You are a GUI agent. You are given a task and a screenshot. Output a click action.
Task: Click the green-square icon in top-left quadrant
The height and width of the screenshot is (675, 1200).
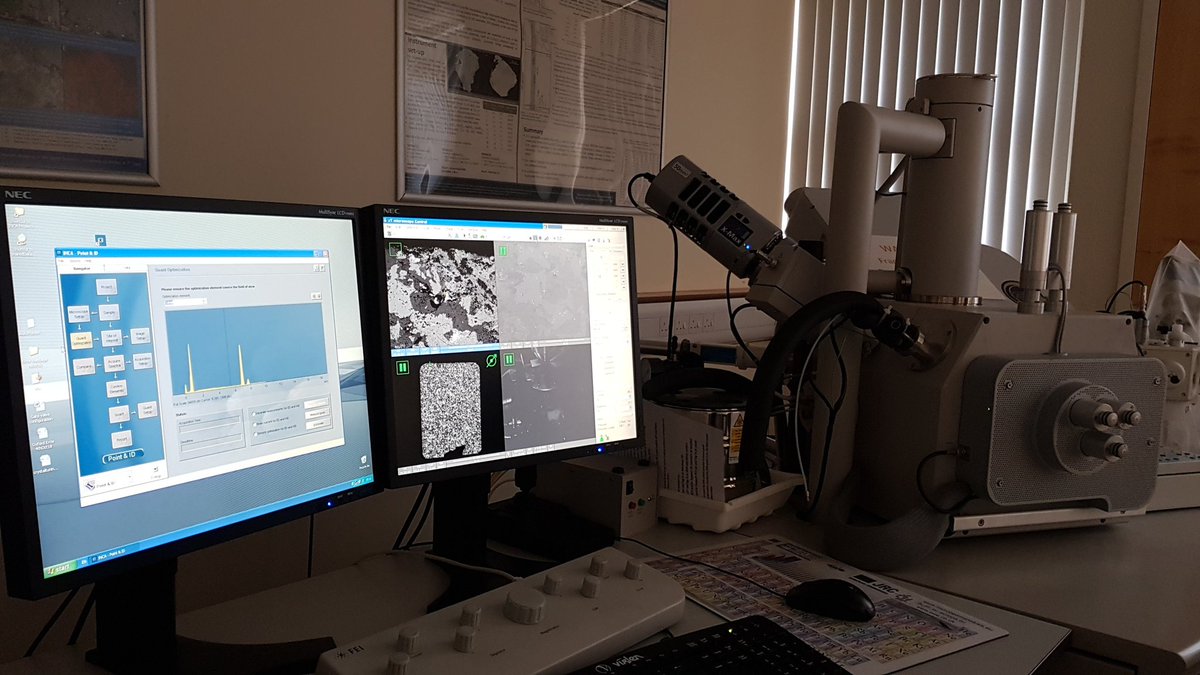click(395, 248)
